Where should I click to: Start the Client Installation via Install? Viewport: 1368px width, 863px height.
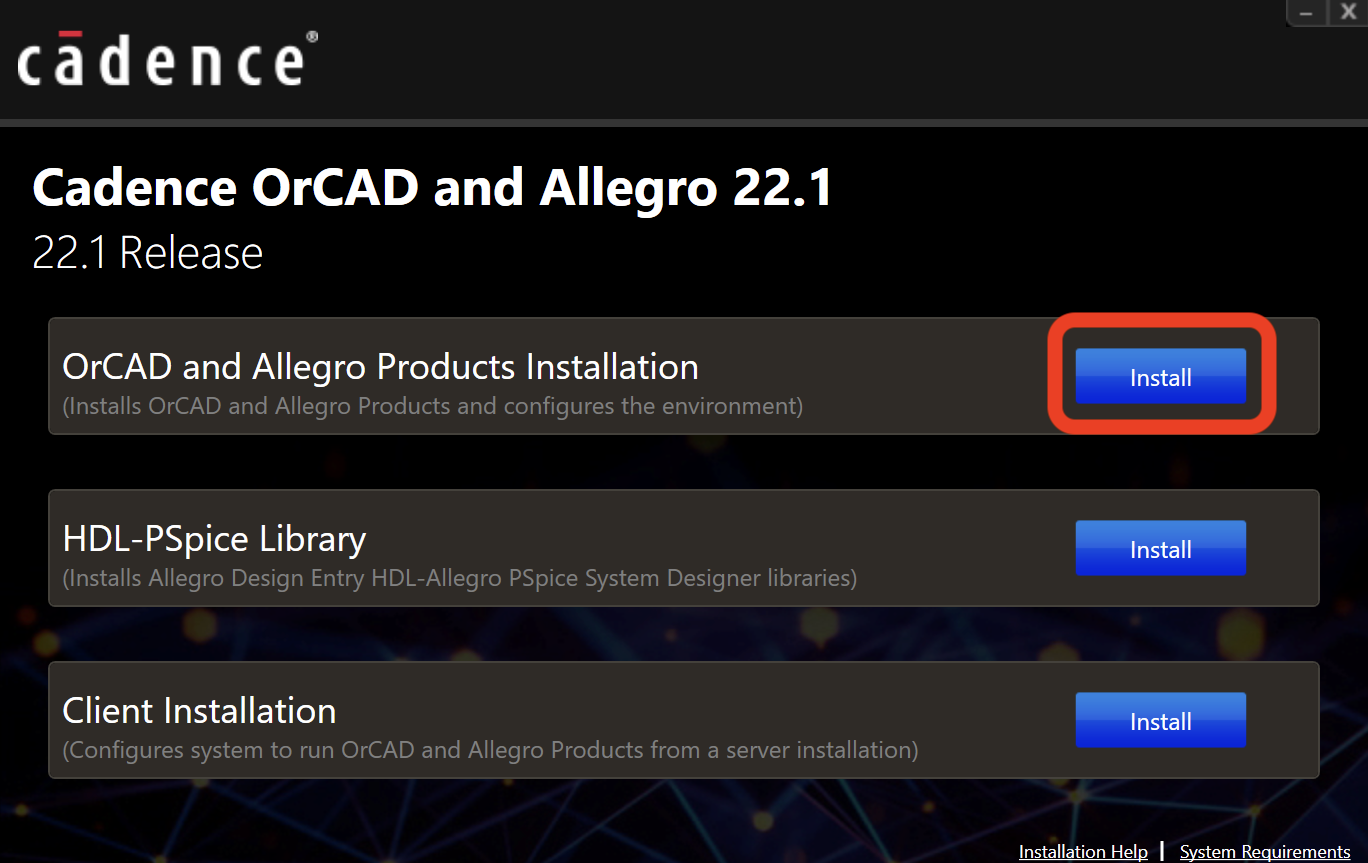[1160, 720]
